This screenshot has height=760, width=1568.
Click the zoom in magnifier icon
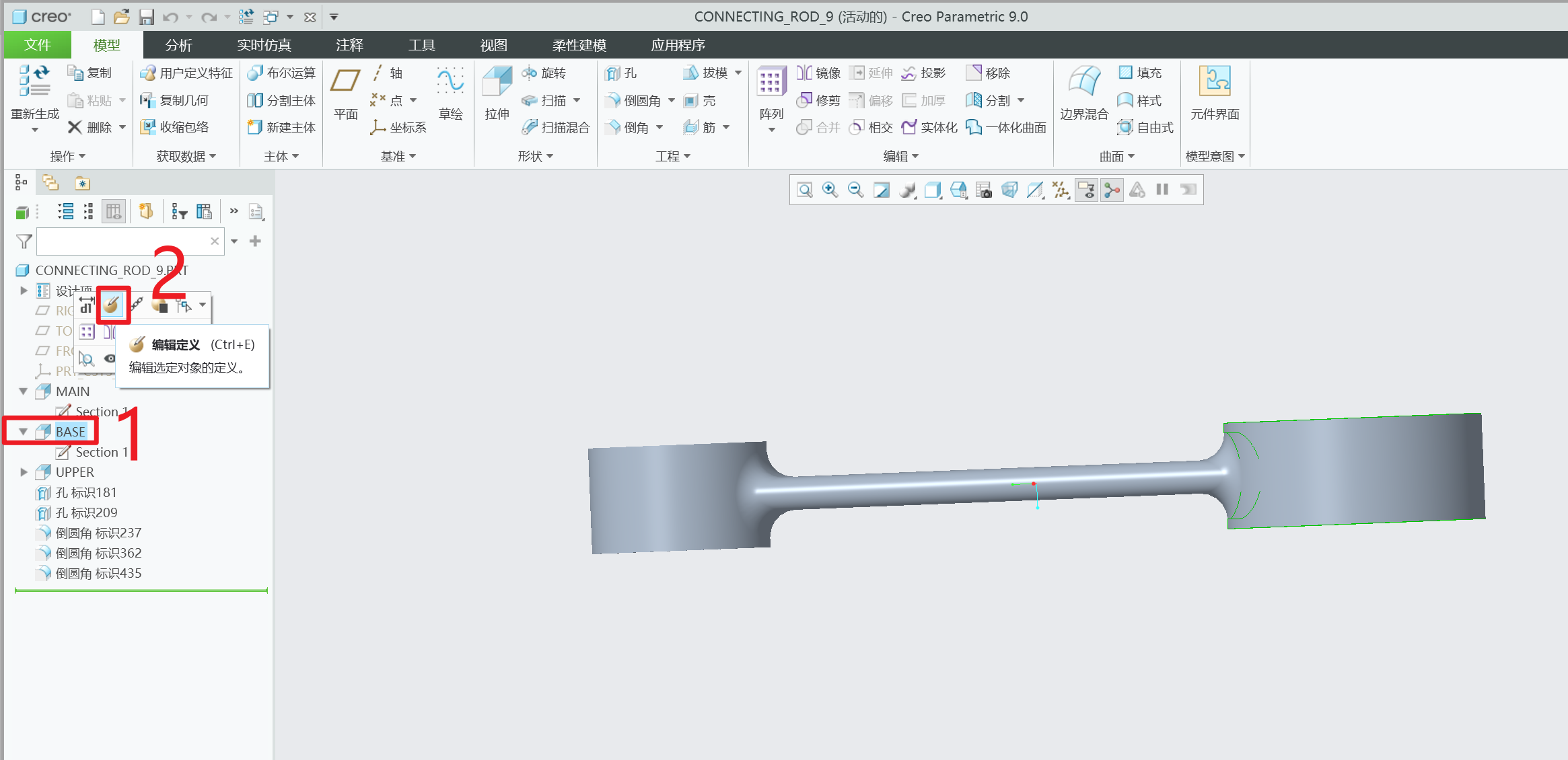[x=830, y=190]
